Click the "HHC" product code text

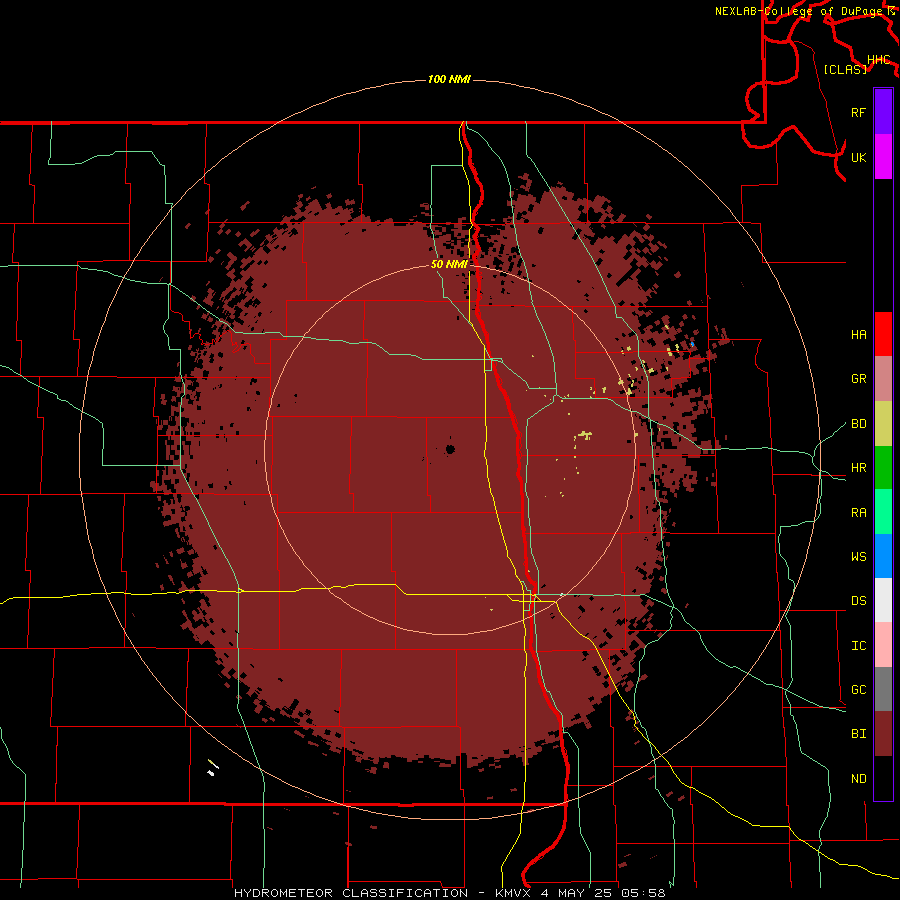tap(879, 60)
